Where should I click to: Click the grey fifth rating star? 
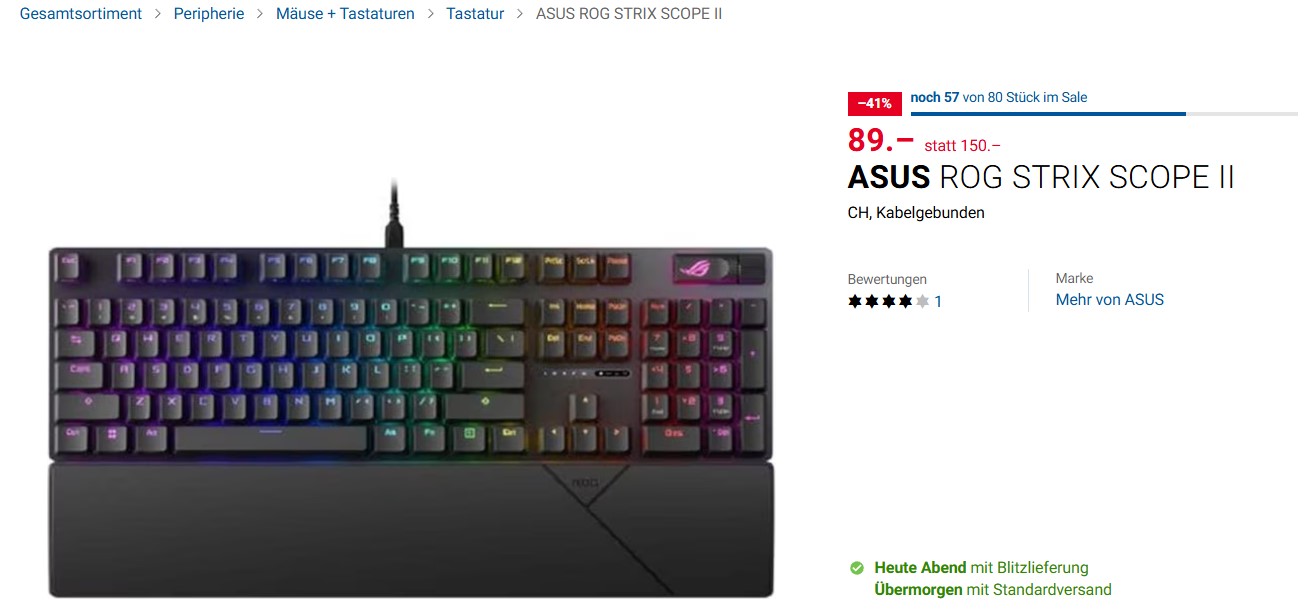pyautogui.click(x=922, y=301)
